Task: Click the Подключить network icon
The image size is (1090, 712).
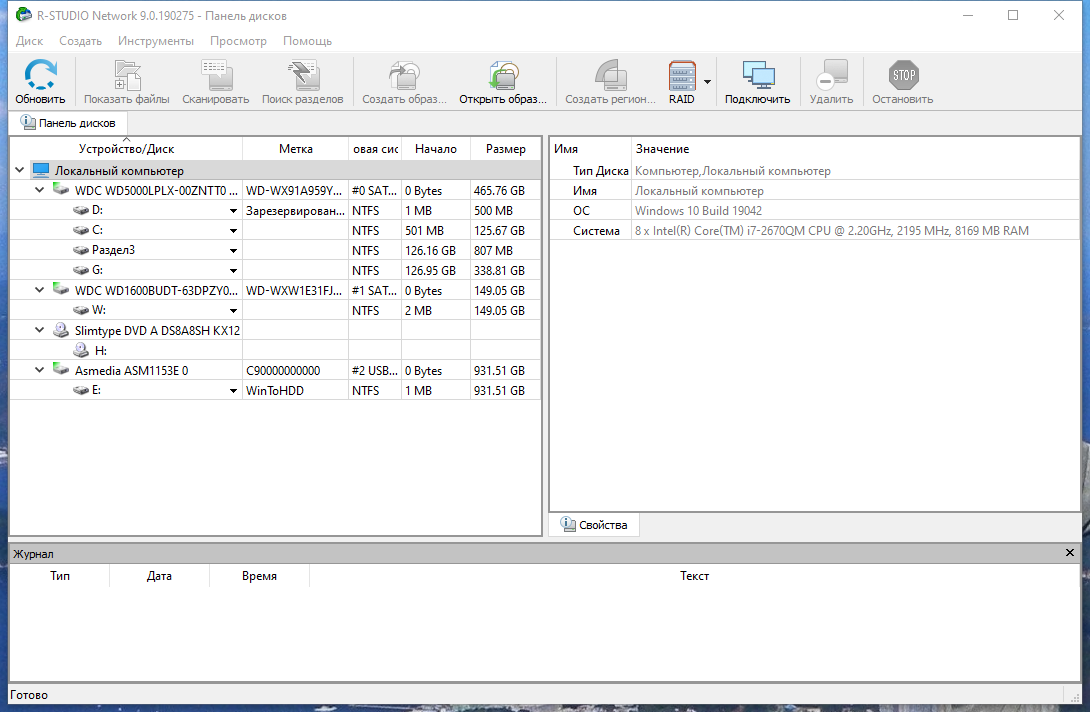Action: click(758, 75)
